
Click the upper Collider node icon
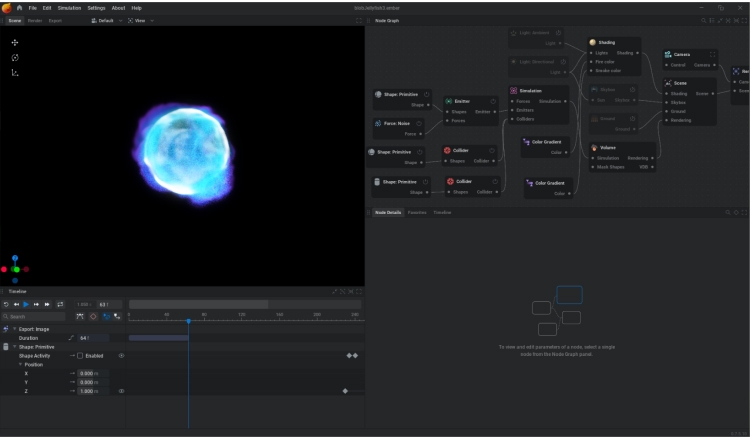[447, 150]
